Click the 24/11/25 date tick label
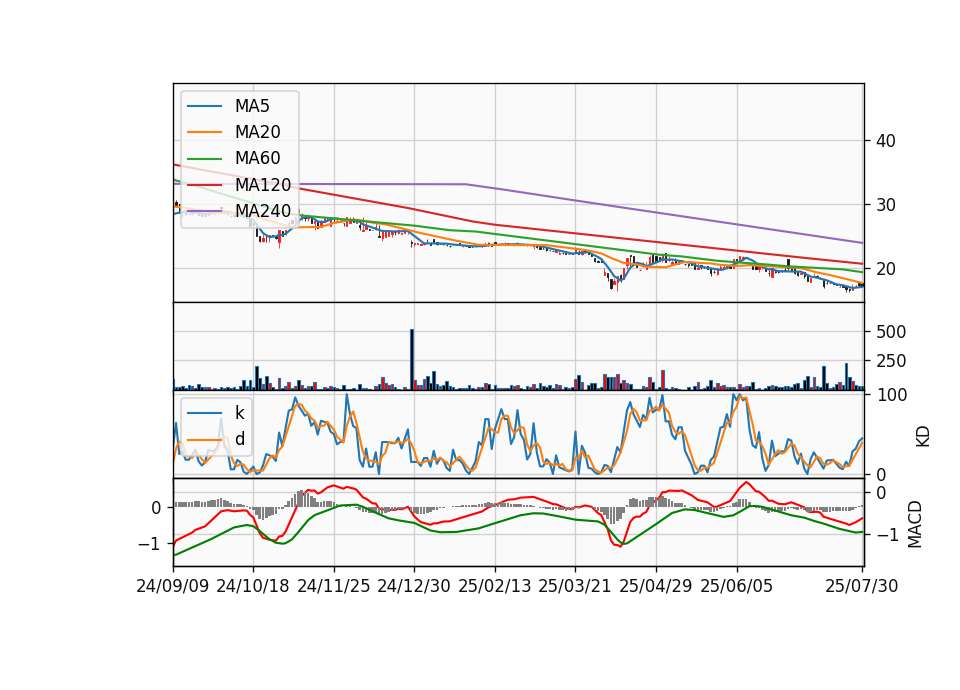The height and width of the screenshot is (690, 960). 334,586
